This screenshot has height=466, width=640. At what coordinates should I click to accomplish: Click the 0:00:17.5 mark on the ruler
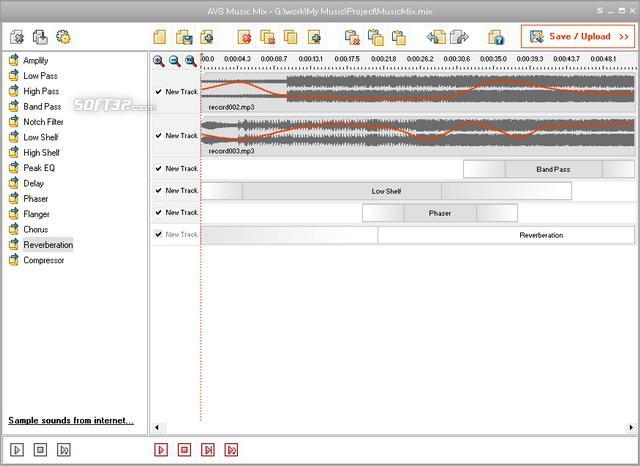point(347,59)
